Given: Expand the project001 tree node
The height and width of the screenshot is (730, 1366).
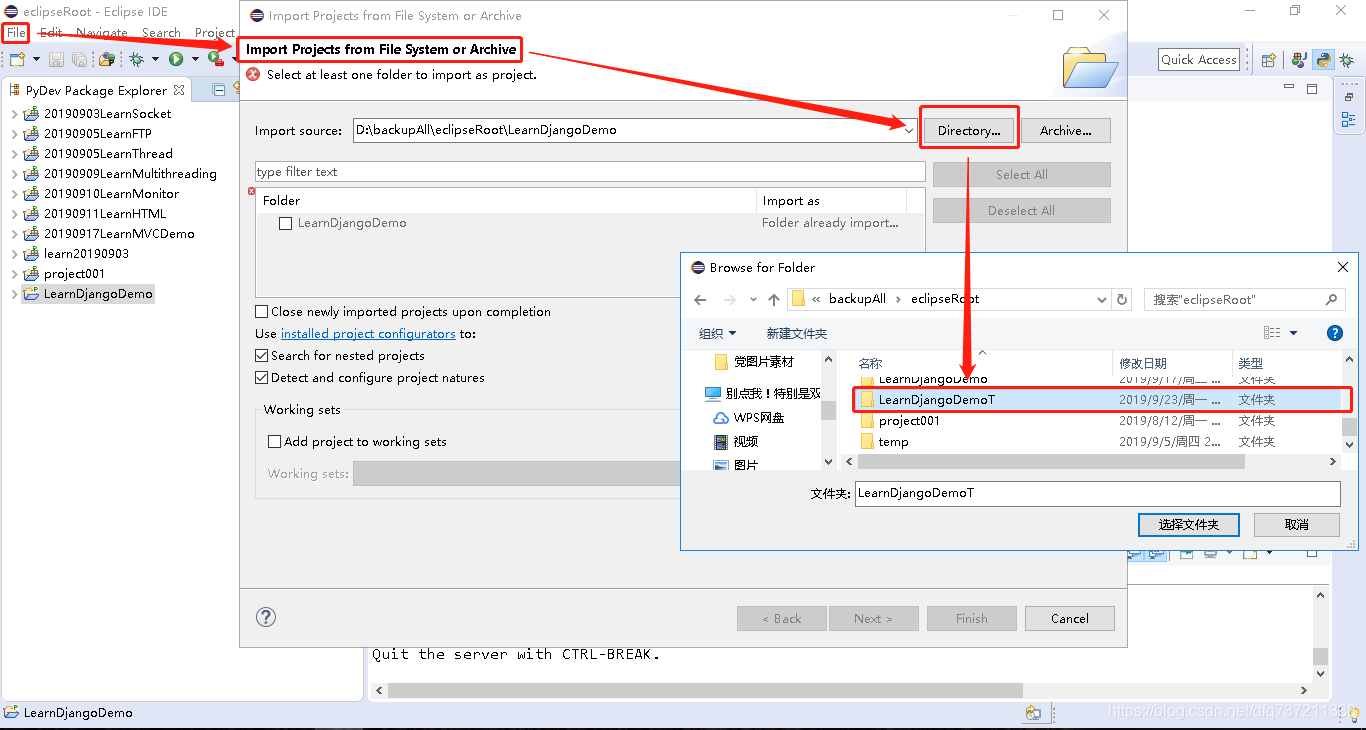Looking at the screenshot, I should pyautogui.click(x=14, y=274).
